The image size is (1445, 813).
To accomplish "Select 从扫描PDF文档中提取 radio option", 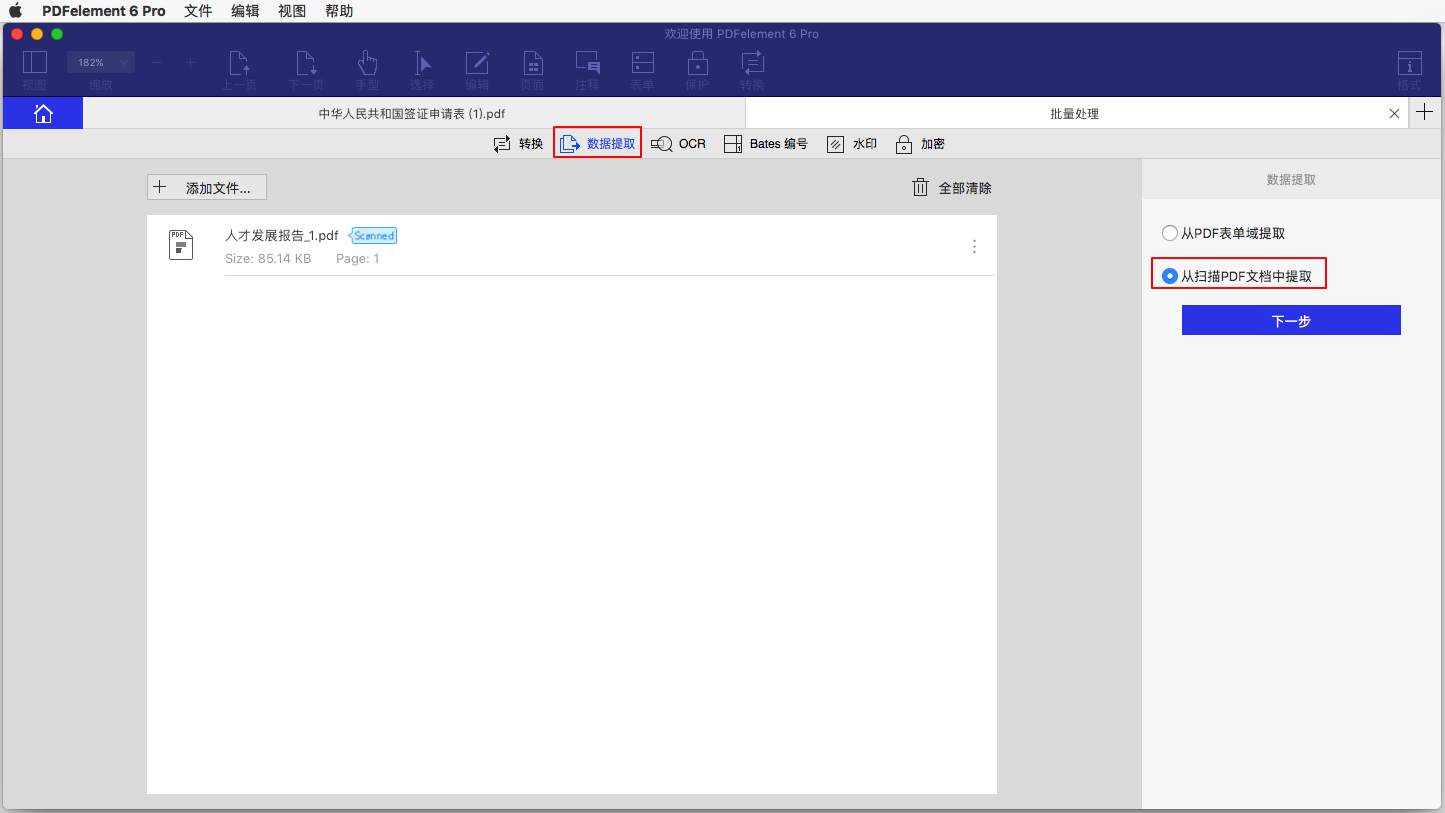I will [1170, 275].
